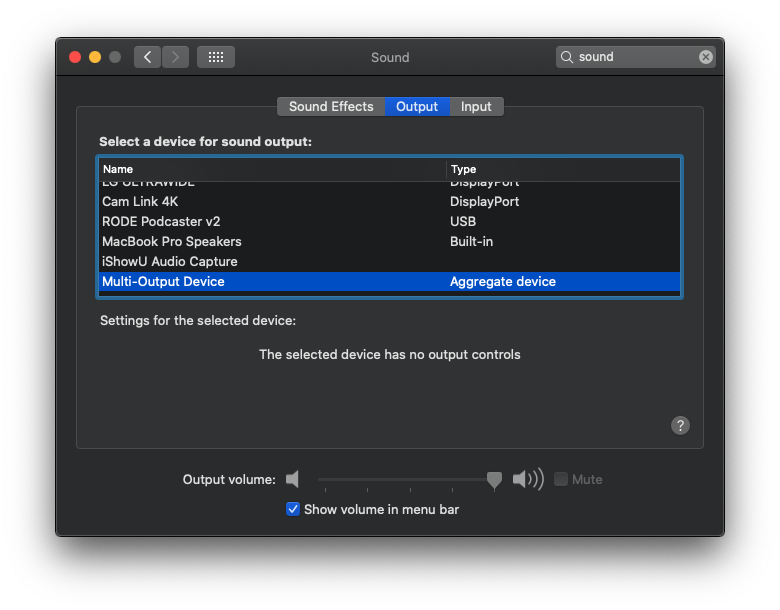Viewport: 780px width, 610px height.
Task: Click the Aggregate device type cell
Action: [x=502, y=282]
